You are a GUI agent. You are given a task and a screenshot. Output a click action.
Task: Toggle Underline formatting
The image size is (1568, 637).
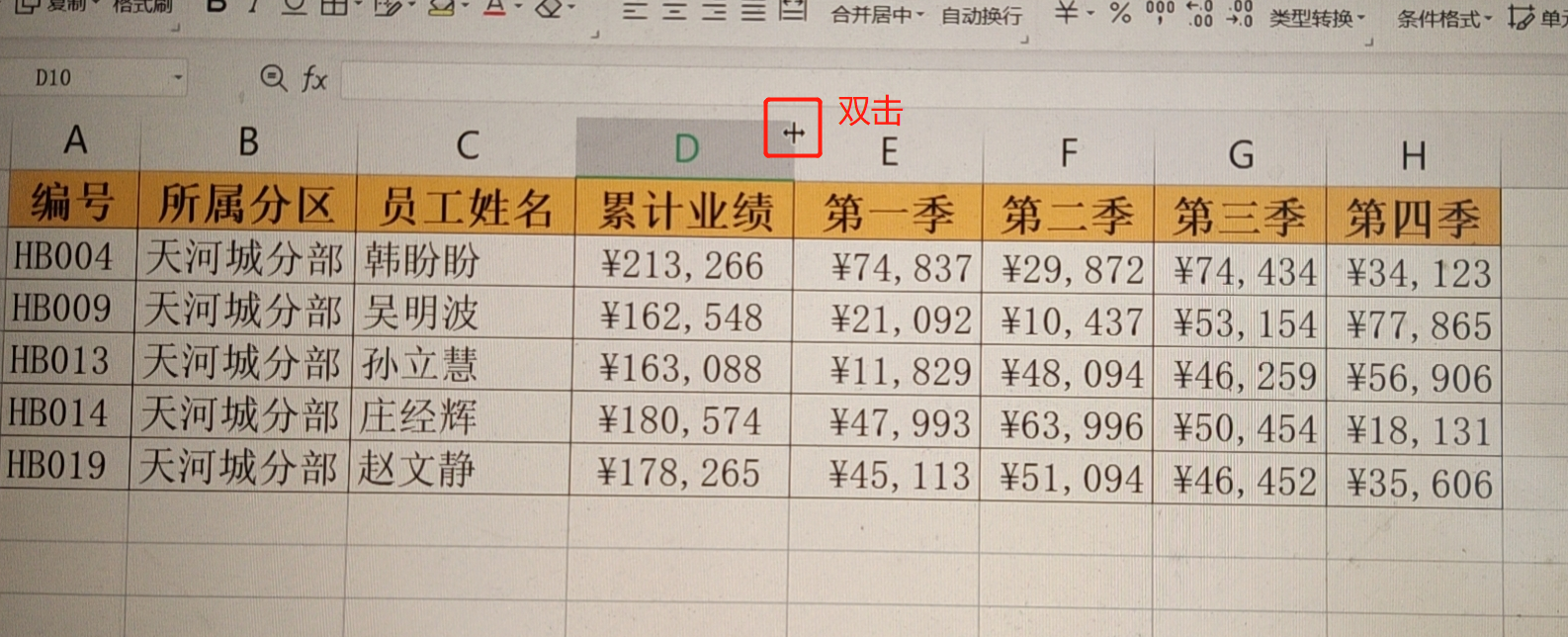pos(294,8)
